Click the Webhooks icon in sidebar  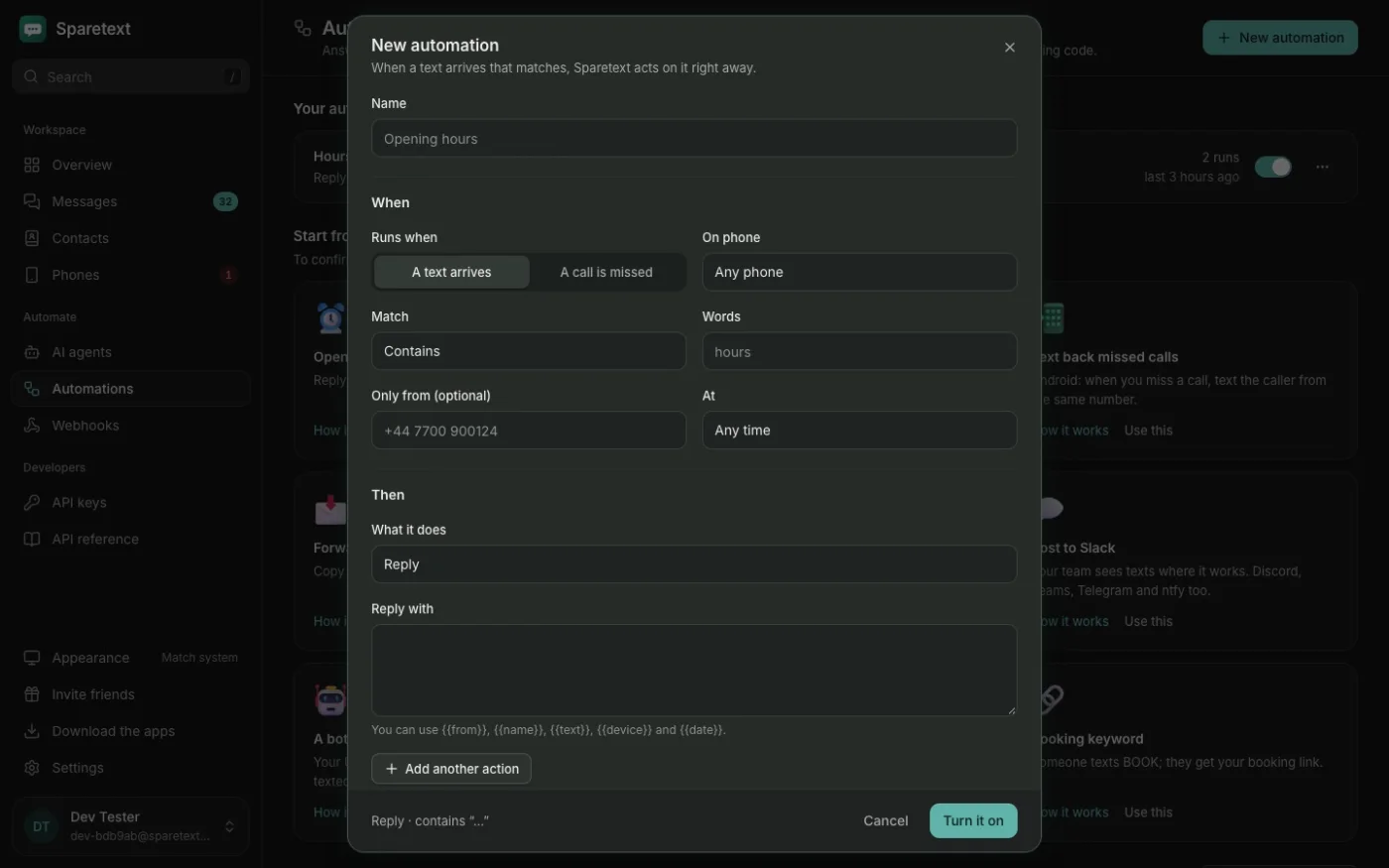click(32, 426)
